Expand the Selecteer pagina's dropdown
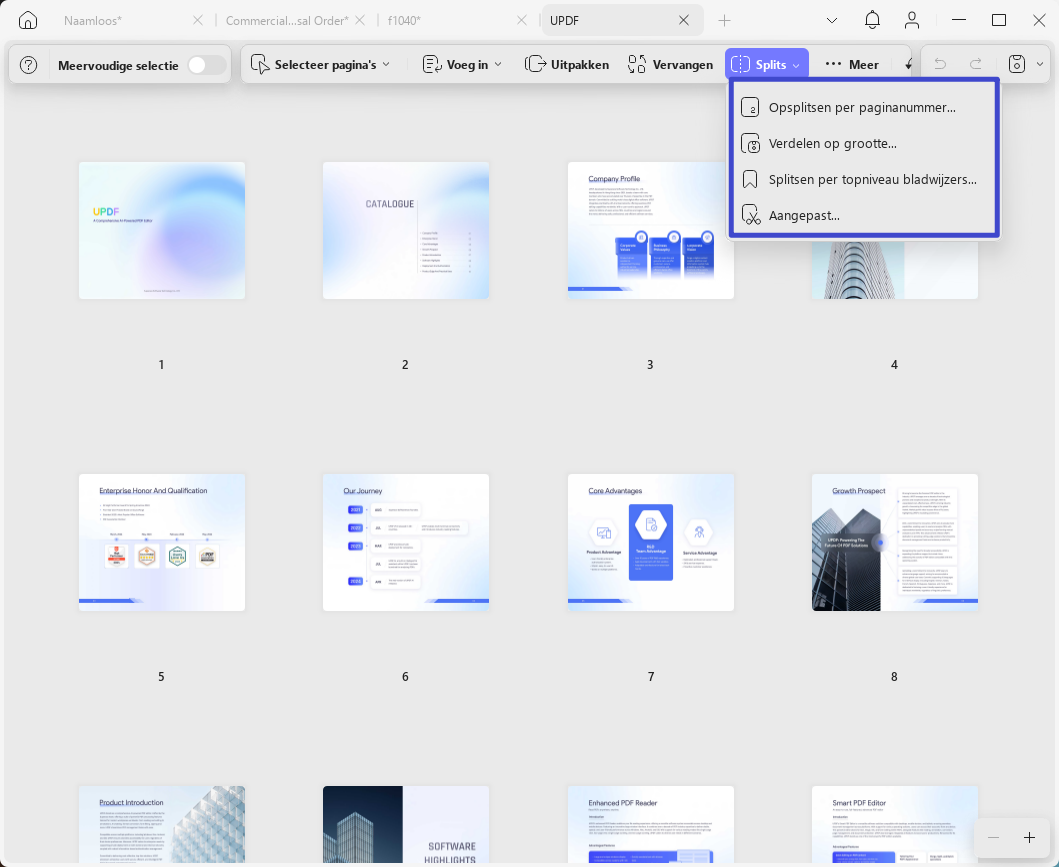Screen dimensions: 1059x867 coord(321,65)
